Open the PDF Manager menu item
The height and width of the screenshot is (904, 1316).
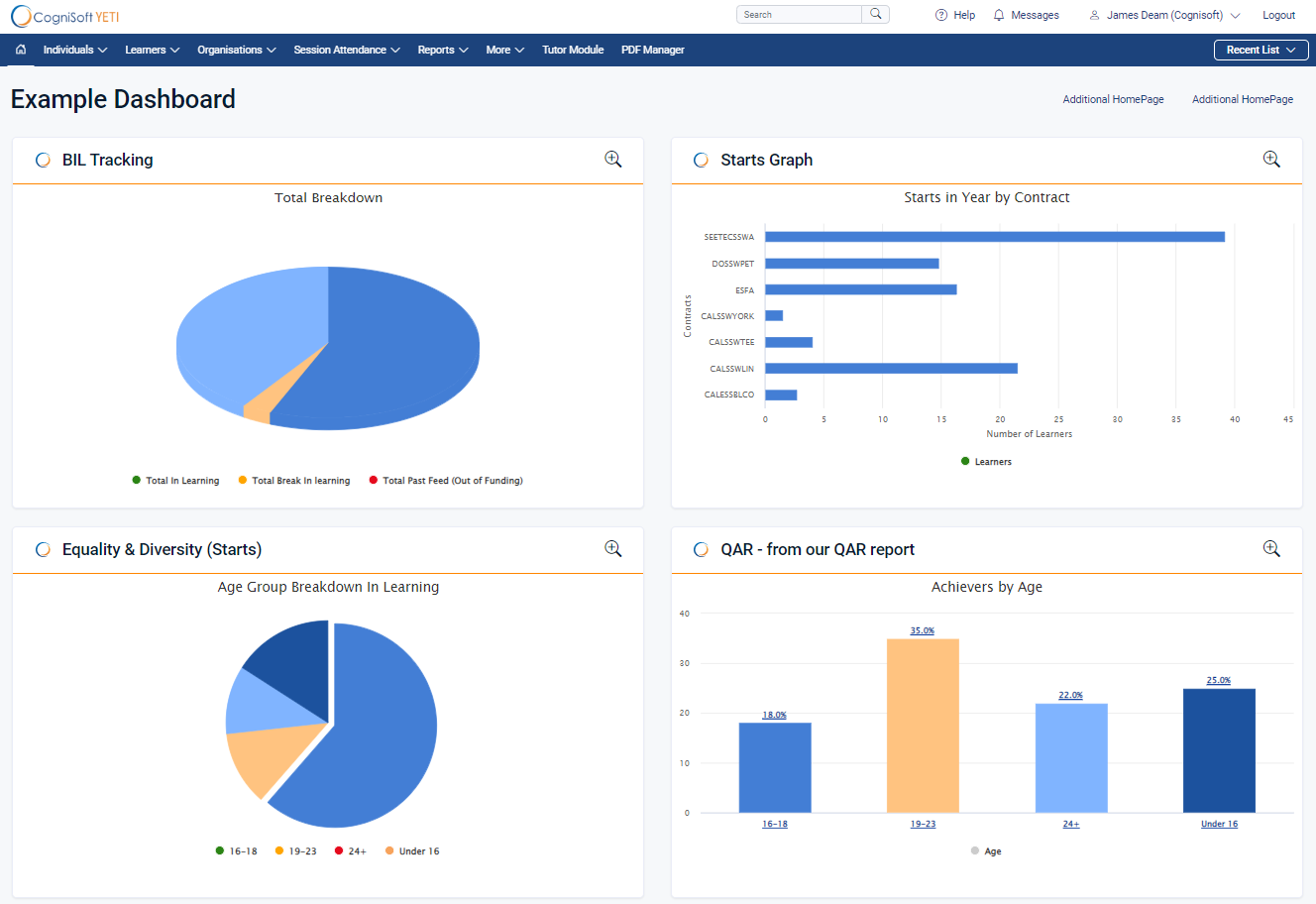[652, 50]
